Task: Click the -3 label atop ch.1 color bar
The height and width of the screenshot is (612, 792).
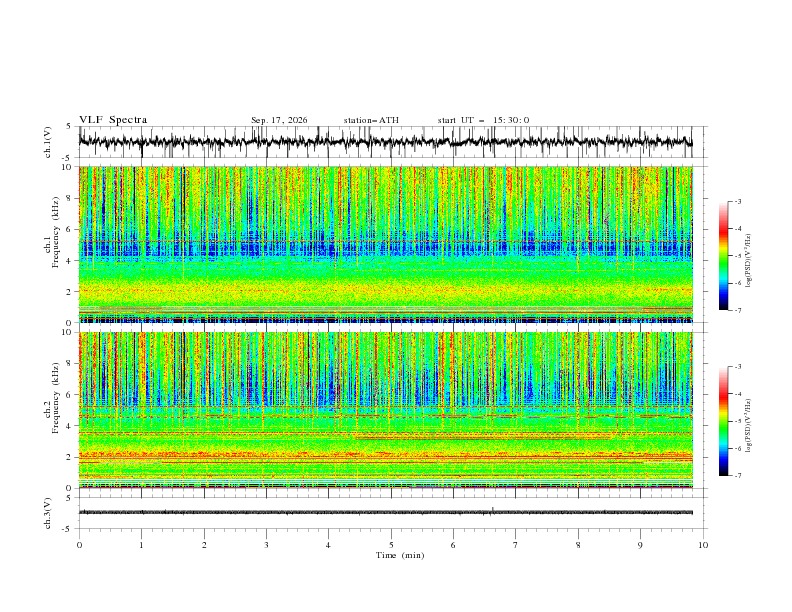Action: [738, 201]
